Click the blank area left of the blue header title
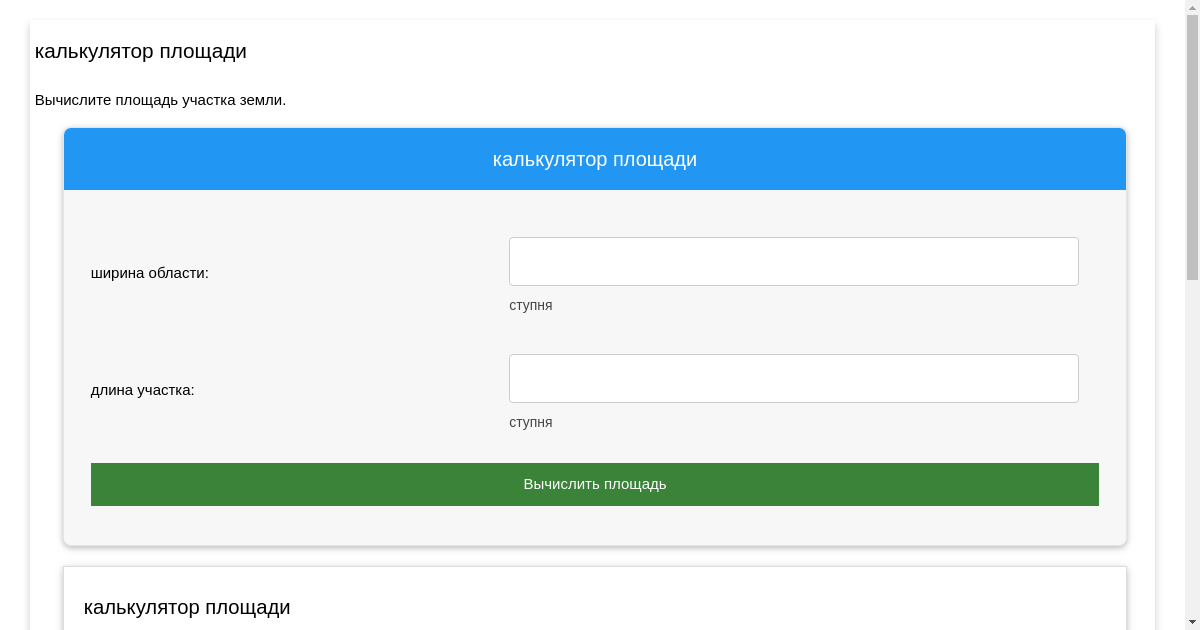1200x630 pixels. (x=250, y=159)
